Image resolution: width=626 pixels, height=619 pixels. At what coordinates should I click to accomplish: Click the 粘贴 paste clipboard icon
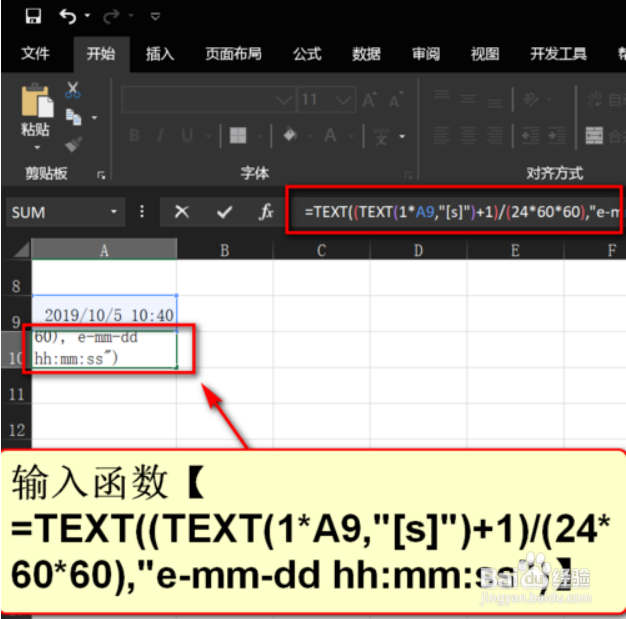[37, 101]
